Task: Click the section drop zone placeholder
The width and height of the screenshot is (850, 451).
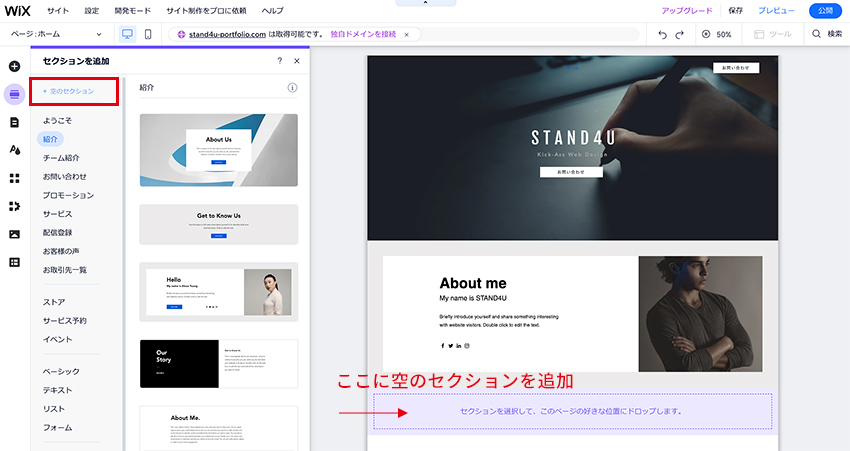Action: click(x=572, y=411)
